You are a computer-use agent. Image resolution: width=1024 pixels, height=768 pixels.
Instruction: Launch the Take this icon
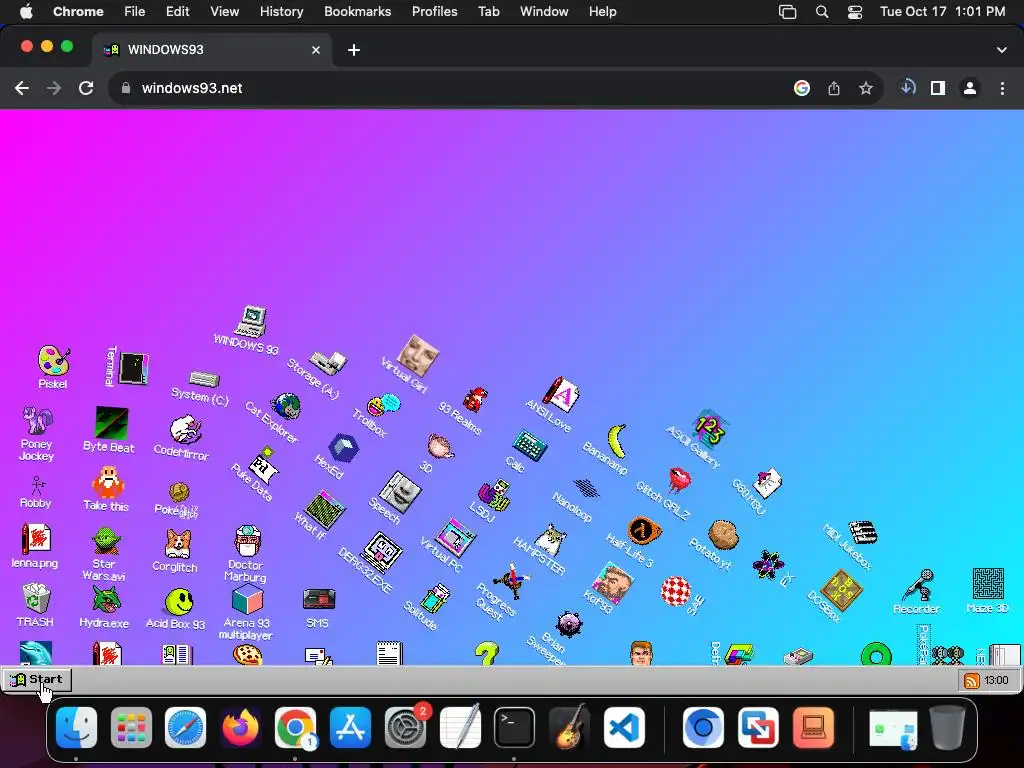[x=108, y=482]
